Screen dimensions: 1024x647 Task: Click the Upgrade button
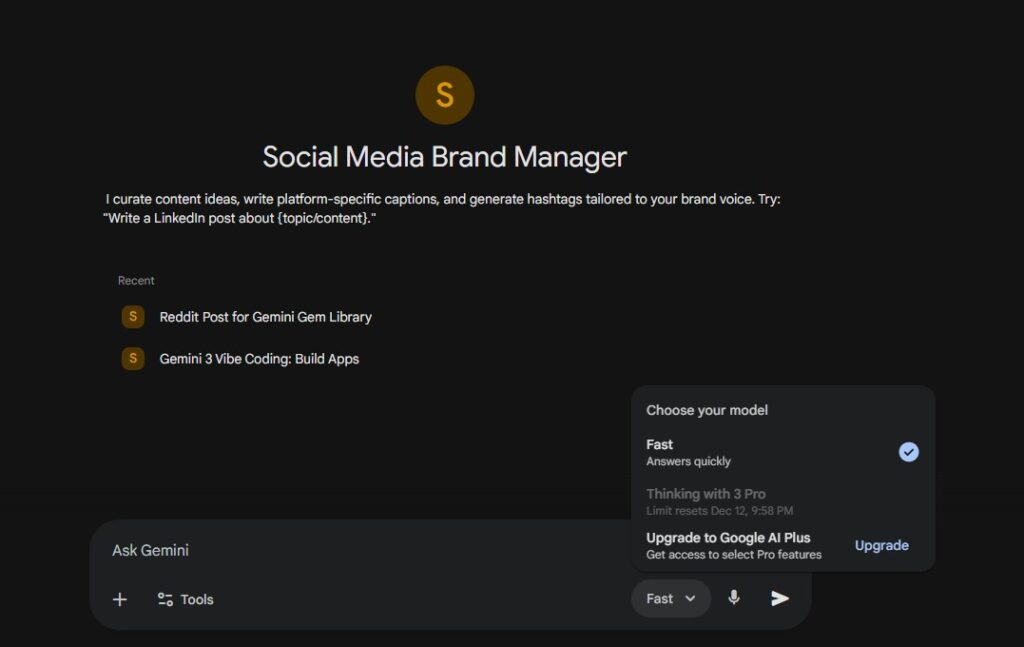pyautogui.click(x=881, y=545)
